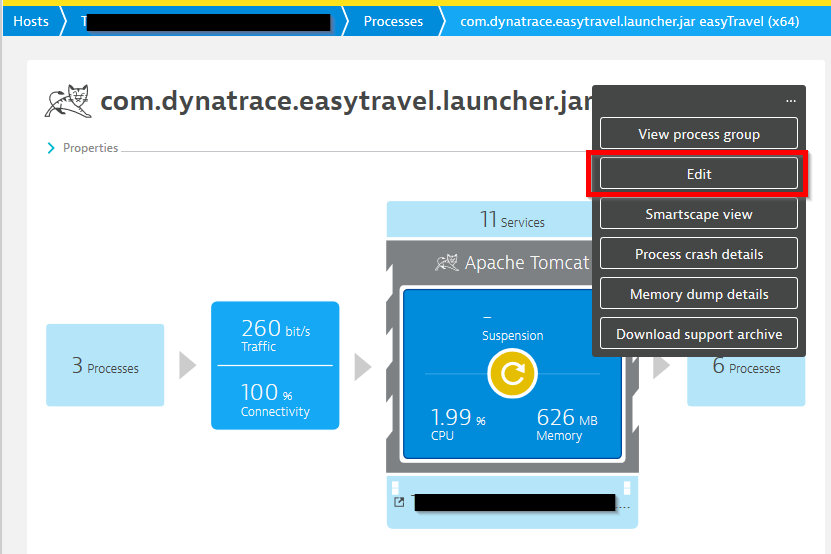This screenshot has width=831, height=554.
Task: Go to the Processes breadcrumb
Action: tap(393, 21)
